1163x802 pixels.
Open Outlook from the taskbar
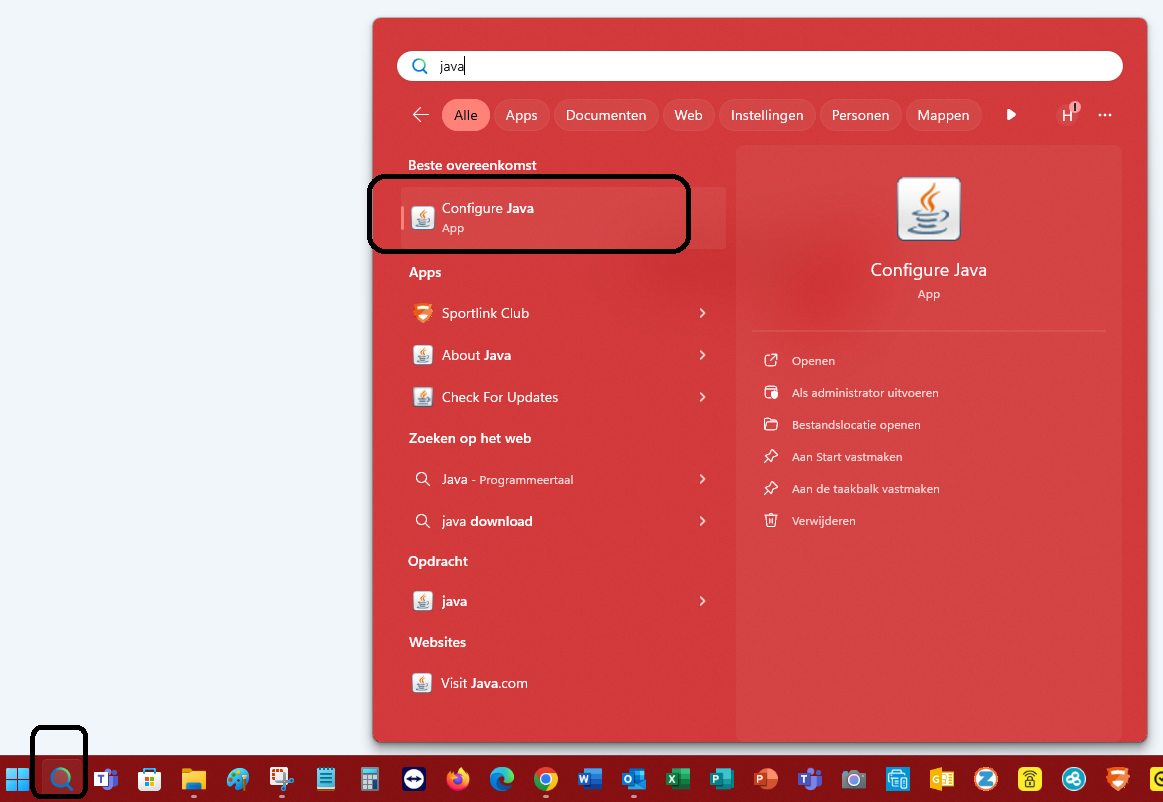634,779
